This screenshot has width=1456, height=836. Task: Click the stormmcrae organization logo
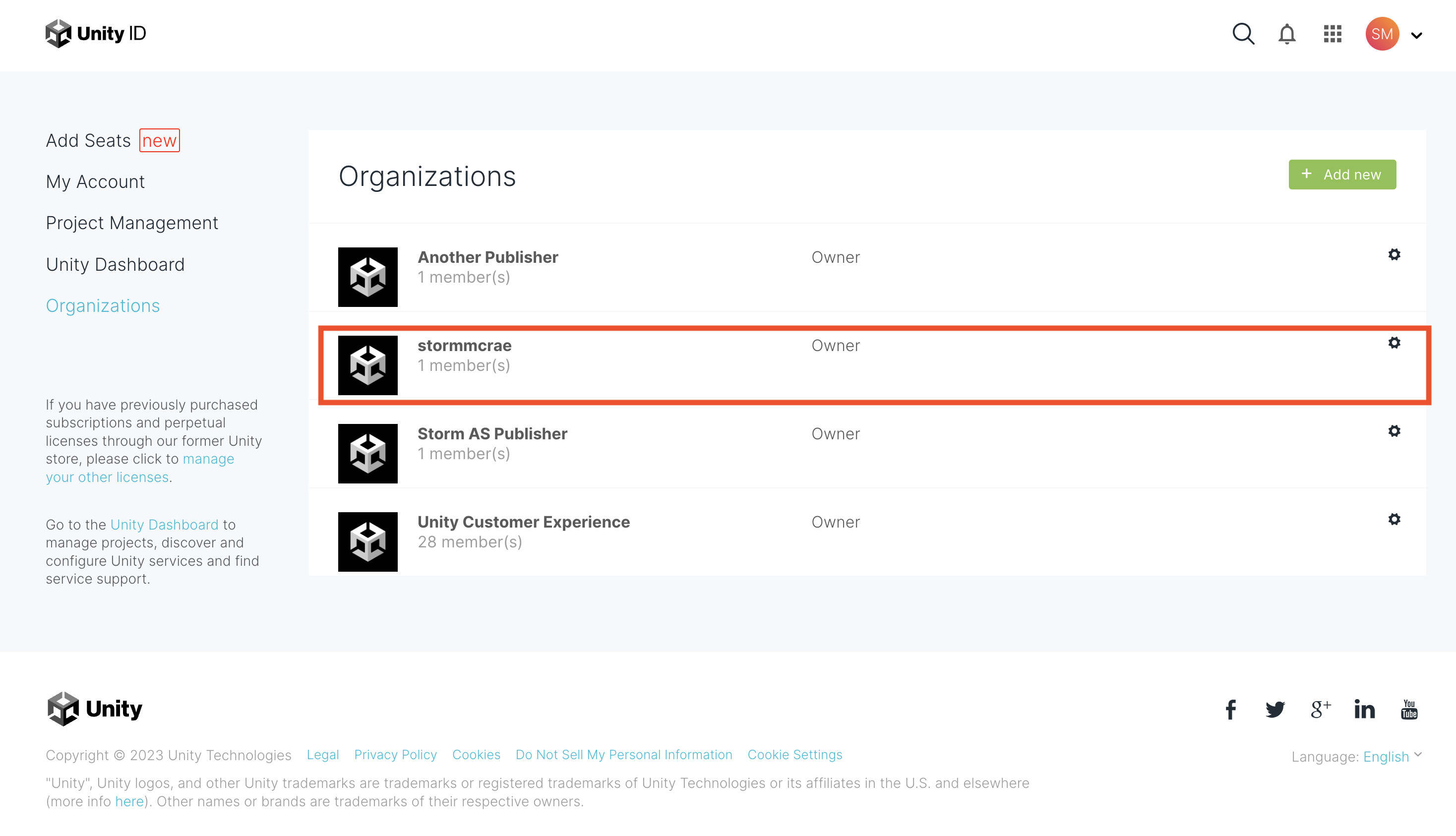click(367, 365)
